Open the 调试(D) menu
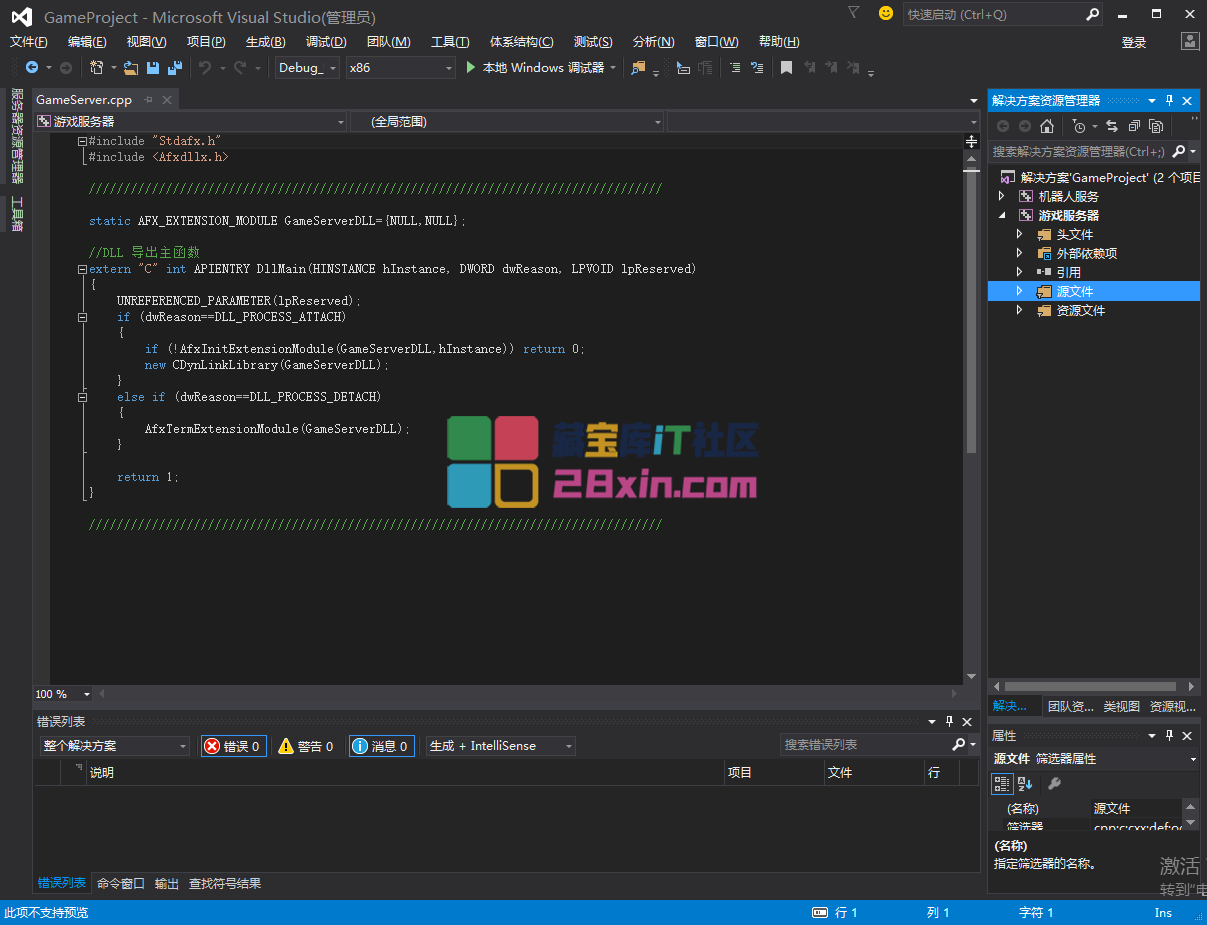The width and height of the screenshot is (1207, 925). (x=326, y=41)
